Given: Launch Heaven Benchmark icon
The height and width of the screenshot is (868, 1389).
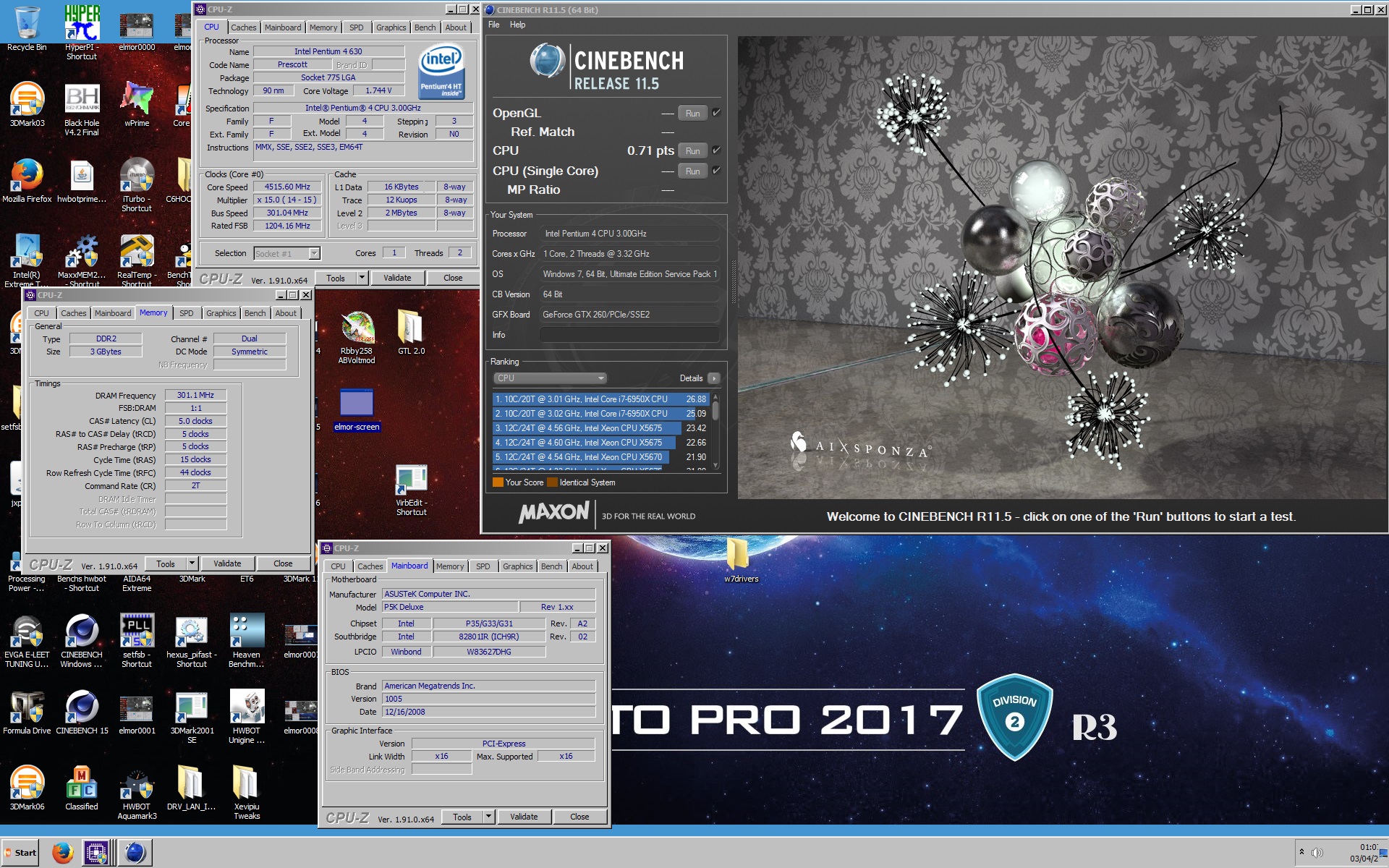Looking at the screenshot, I should (x=247, y=641).
